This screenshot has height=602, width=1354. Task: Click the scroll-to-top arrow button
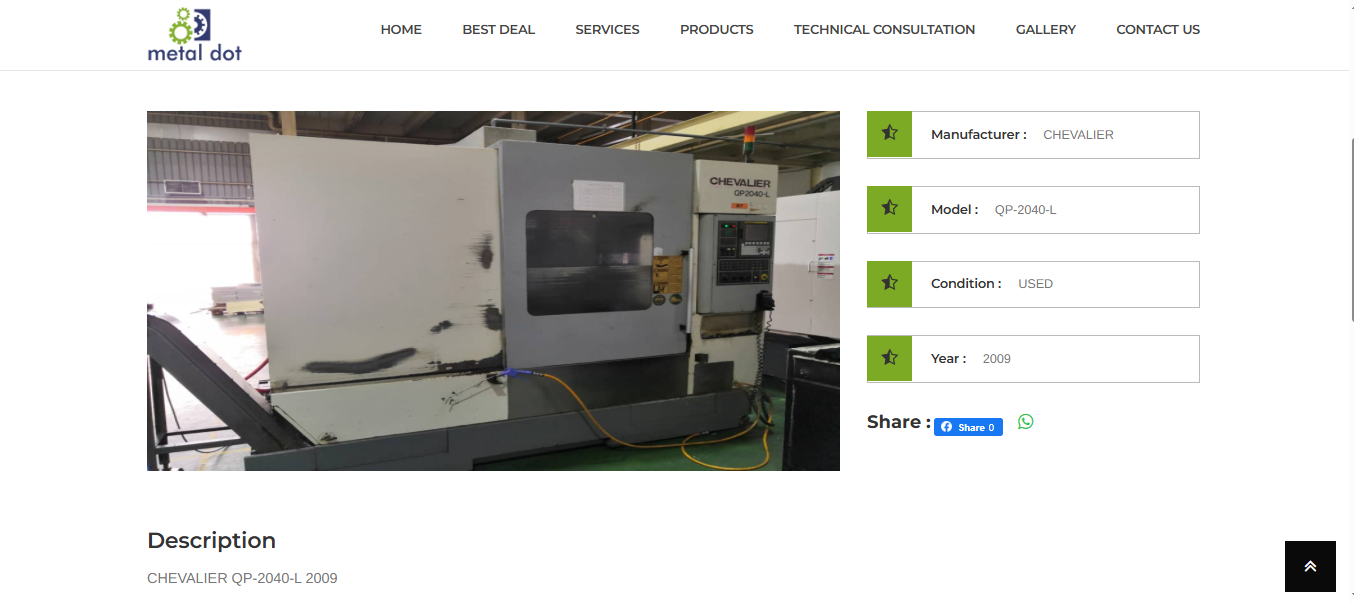point(1309,566)
